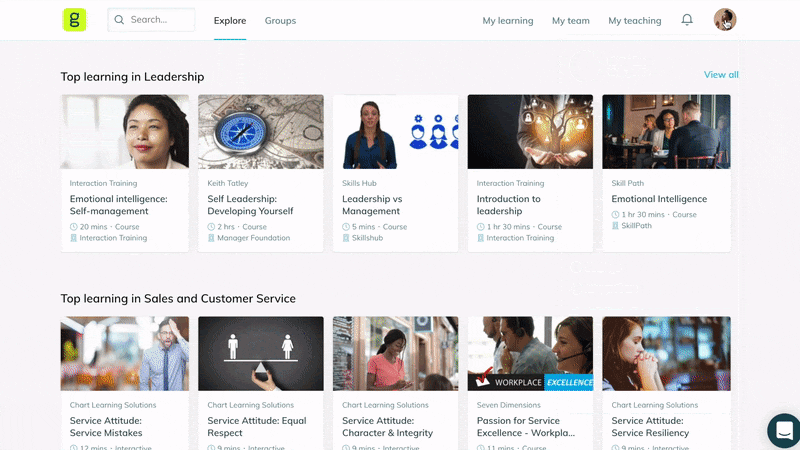The height and width of the screenshot is (450, 800).
Task: Switch to the Groups tab
Action: [280, 21]
